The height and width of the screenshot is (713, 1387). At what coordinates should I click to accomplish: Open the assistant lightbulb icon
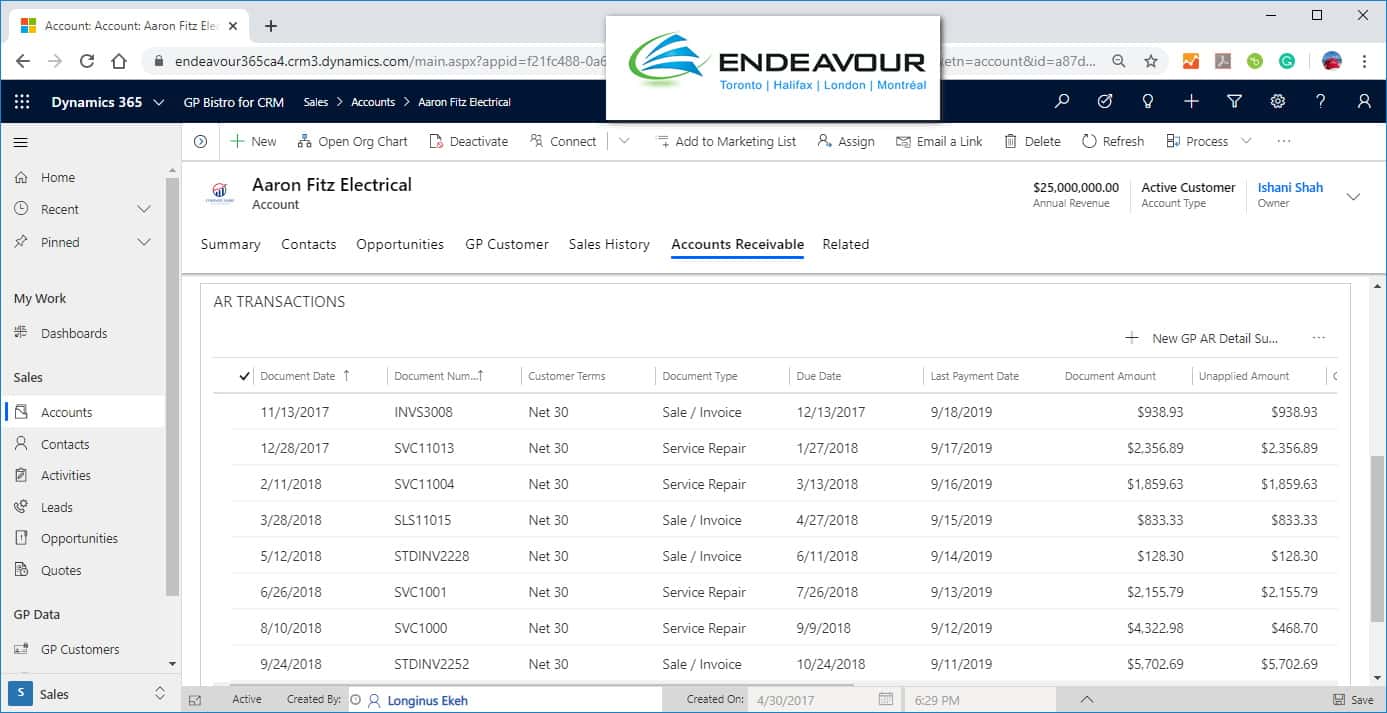click(x=1148, y=101)
